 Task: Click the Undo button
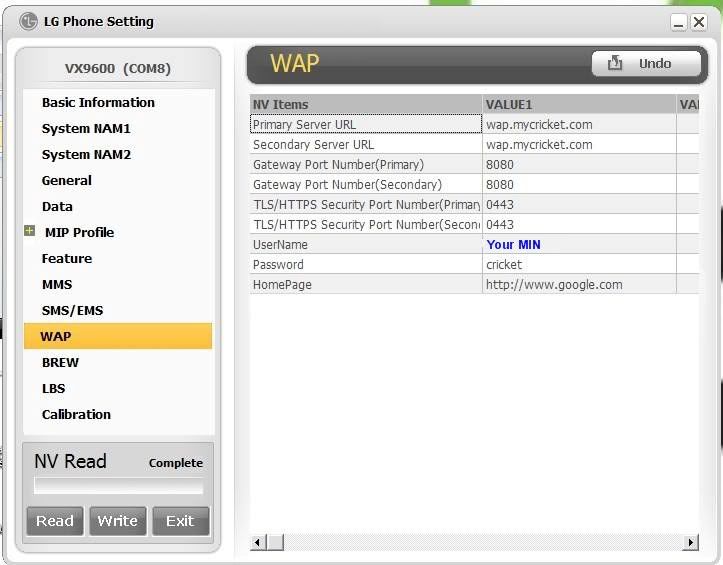click(646, 63)
